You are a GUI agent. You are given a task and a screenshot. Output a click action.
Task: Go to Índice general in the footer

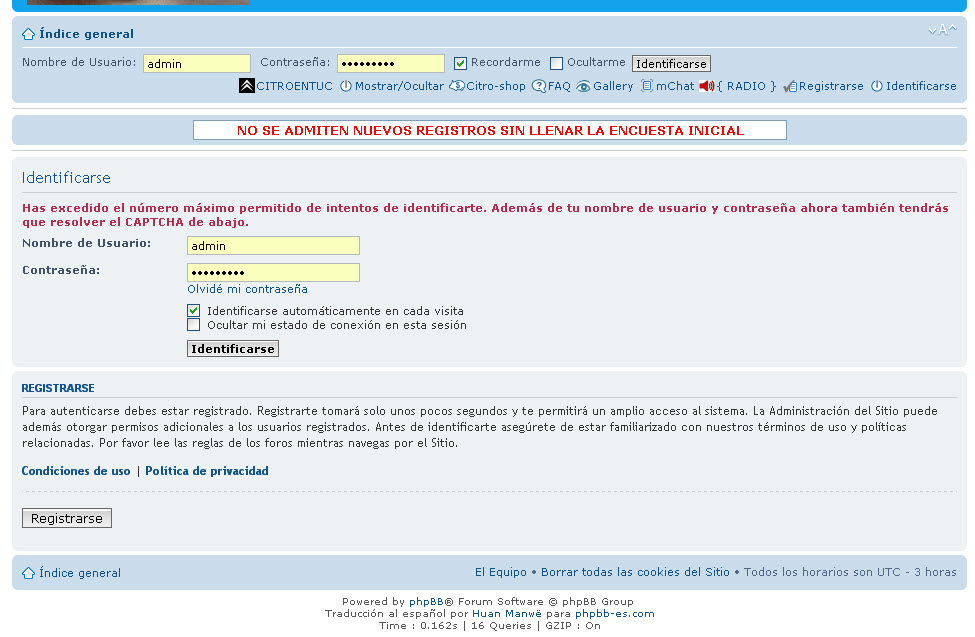(80, 573)
